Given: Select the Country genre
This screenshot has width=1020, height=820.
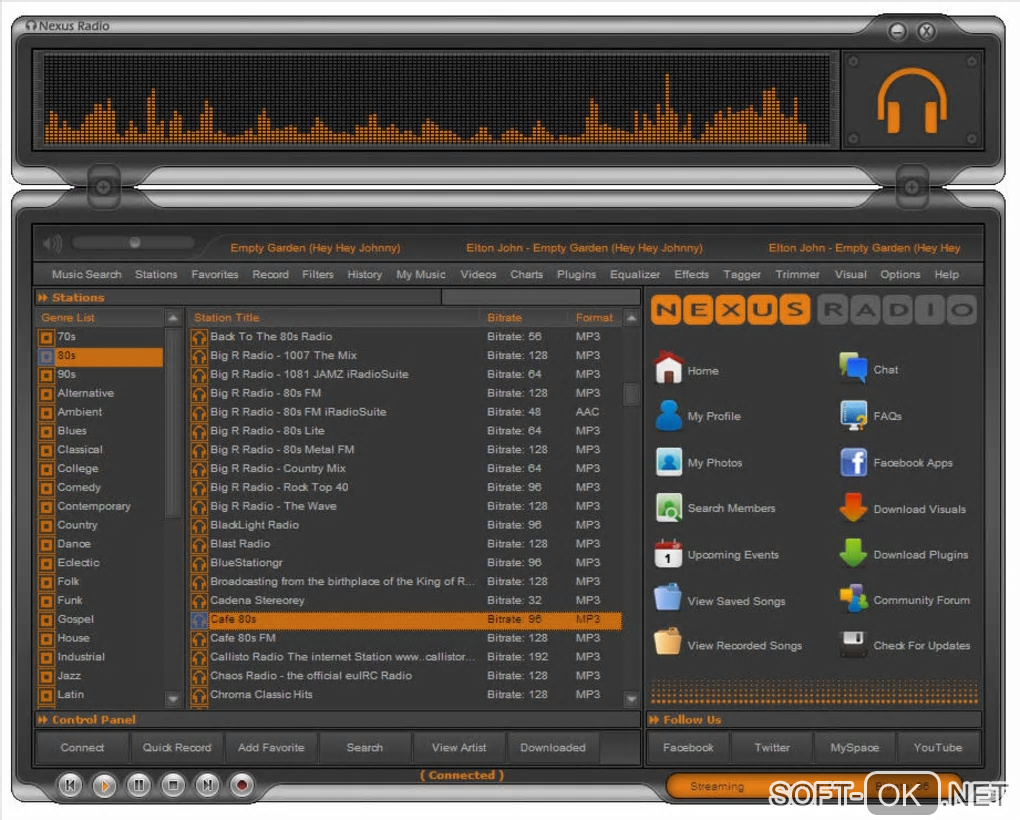Looking at the screenshot, I should [x=100, y=525].
